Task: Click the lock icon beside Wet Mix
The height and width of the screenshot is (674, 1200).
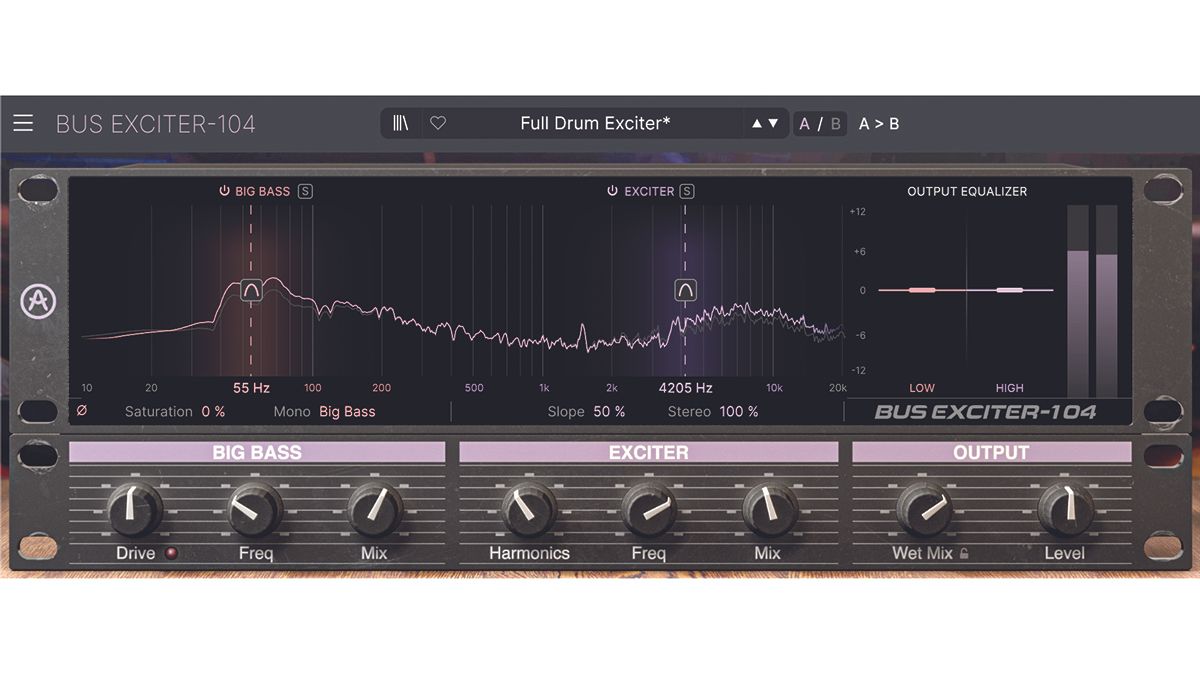Action: [962, 553]
